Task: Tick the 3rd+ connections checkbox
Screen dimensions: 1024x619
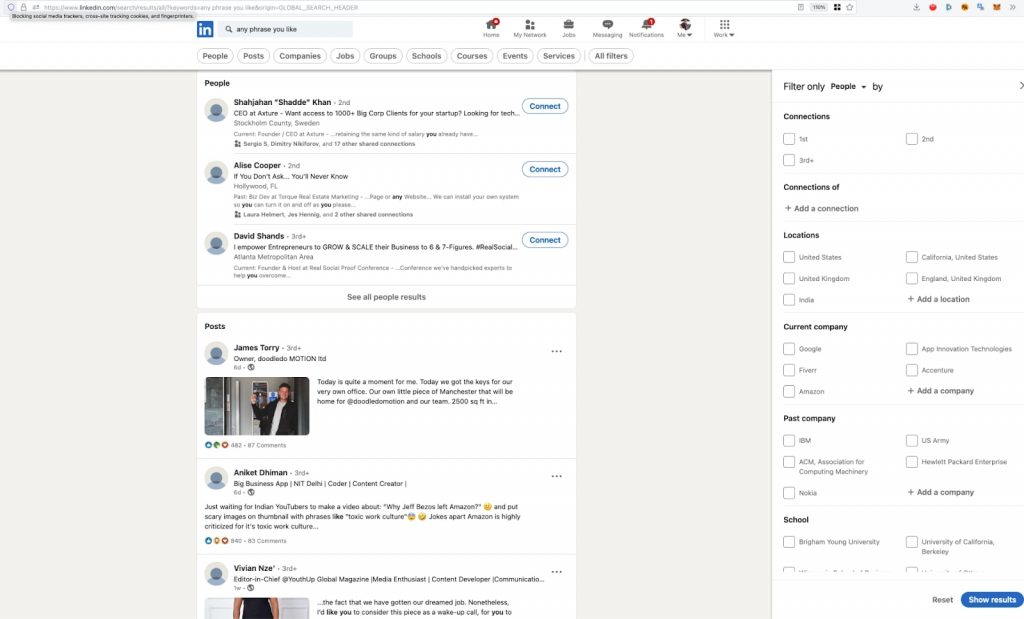Action: [789, 160]
